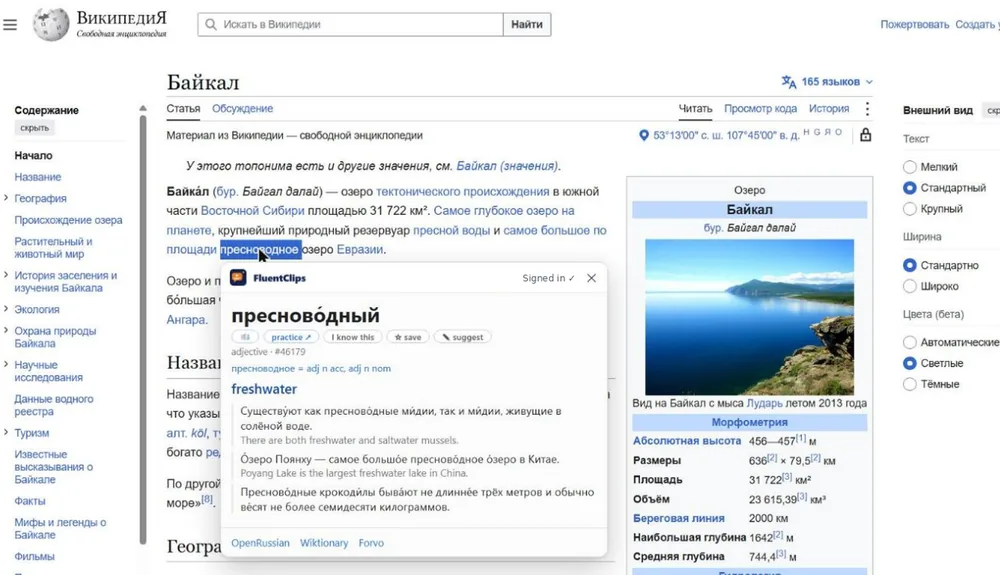Open the Евразии link
Image resolution: width=1000 pixels, height=575 pixels.
coord(360,249)
